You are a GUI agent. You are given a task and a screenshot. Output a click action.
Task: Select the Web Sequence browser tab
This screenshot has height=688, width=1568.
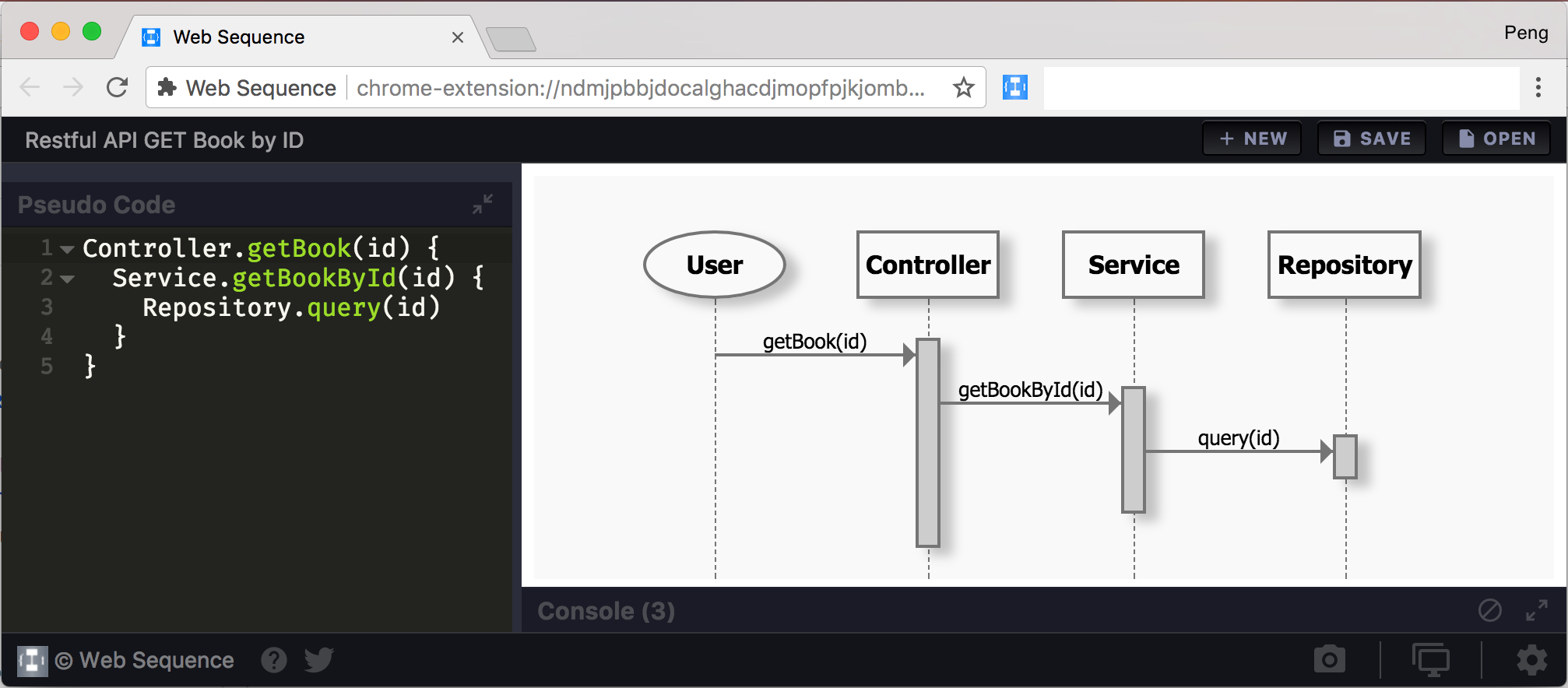(x=304, y=37)
